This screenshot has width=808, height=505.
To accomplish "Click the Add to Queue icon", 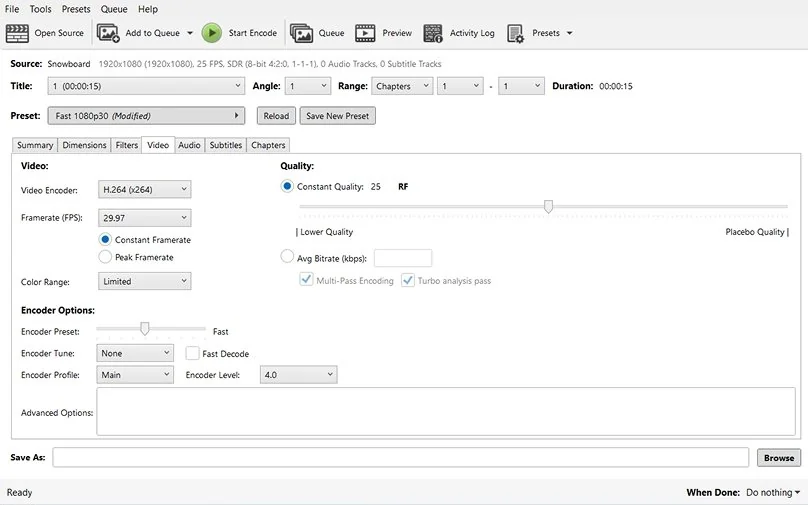I will point(108,33).
